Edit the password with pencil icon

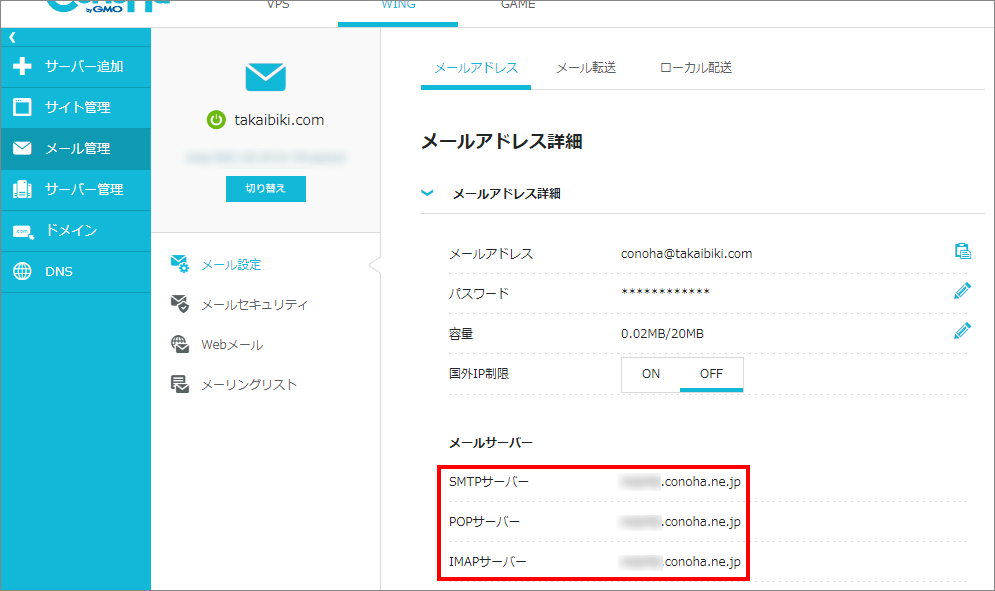[963, 291]
